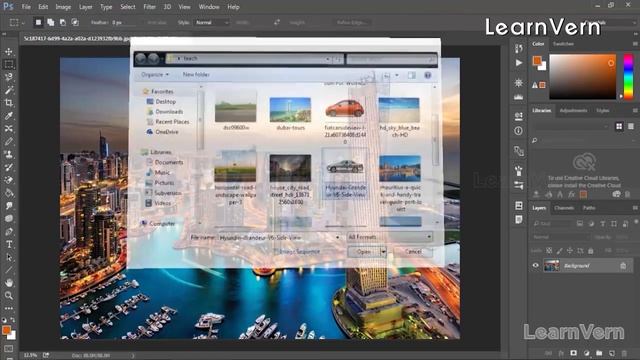The width and height of the screenshot is (640, 360).
Task: Click the foreground color swatch in toolbar
Action: pos(6,330)
